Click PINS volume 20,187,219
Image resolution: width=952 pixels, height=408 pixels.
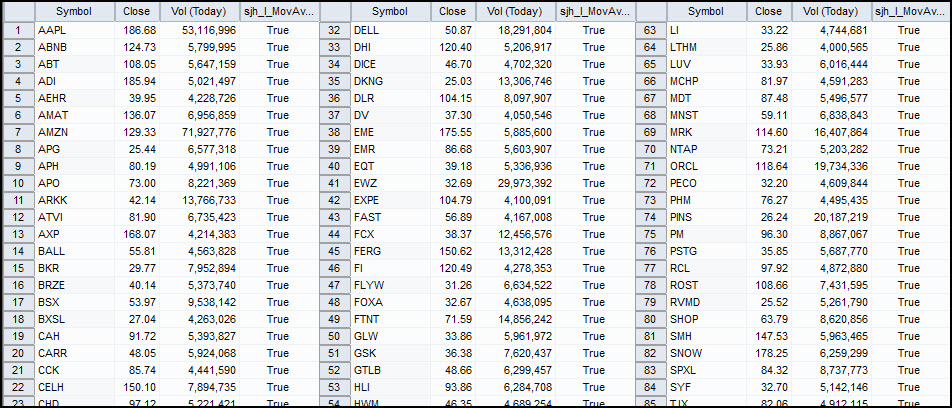(x=832, y=217)
